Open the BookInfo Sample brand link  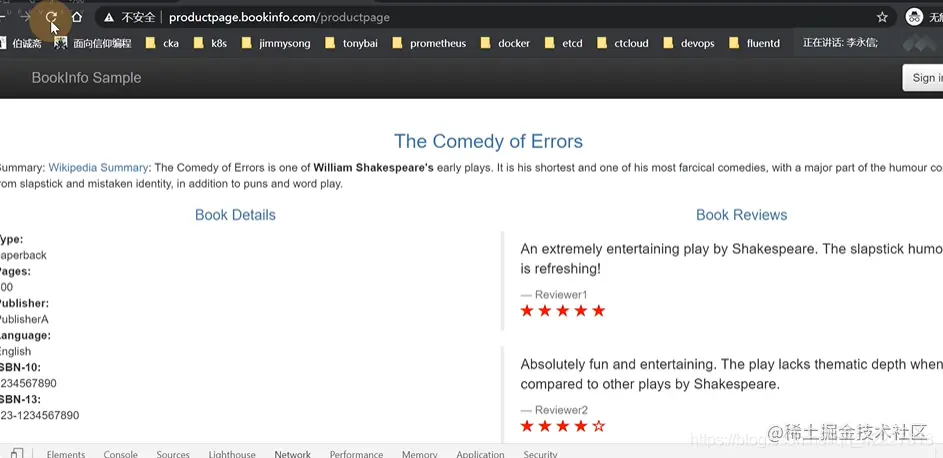click(x=87, y=78)
